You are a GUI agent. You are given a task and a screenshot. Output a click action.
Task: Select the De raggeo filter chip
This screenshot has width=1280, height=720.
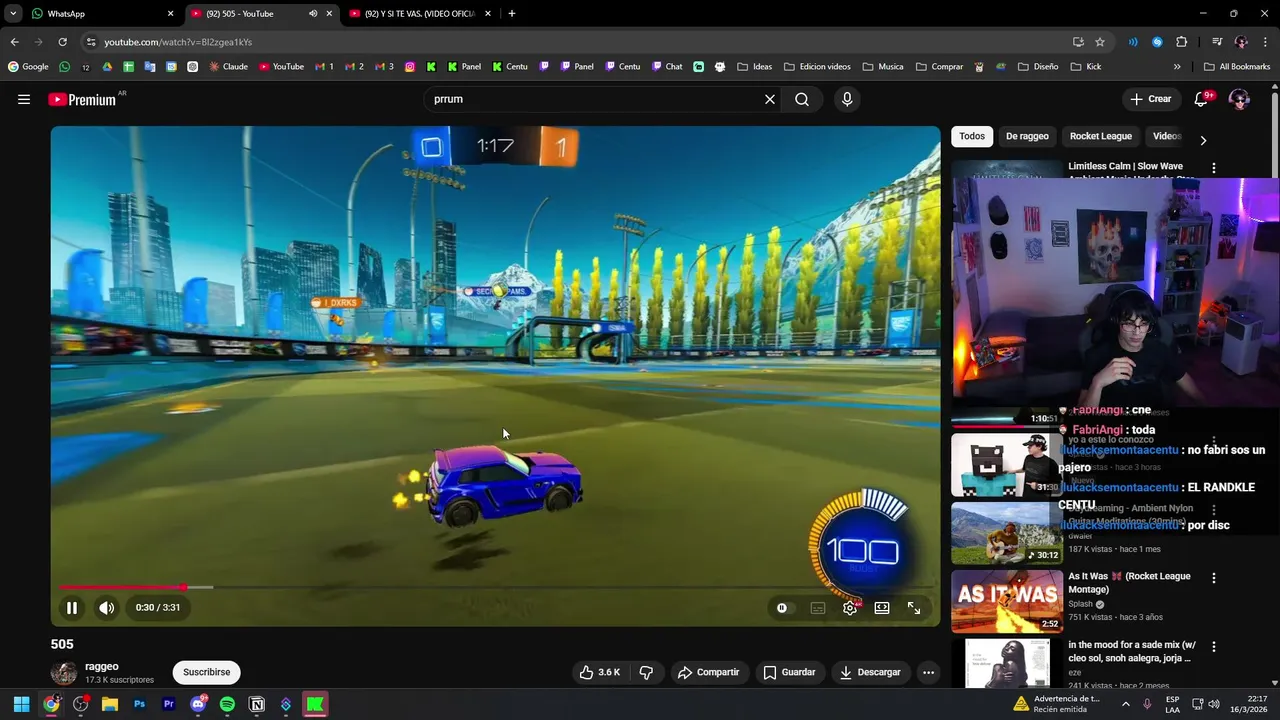tap(1027, 136)
